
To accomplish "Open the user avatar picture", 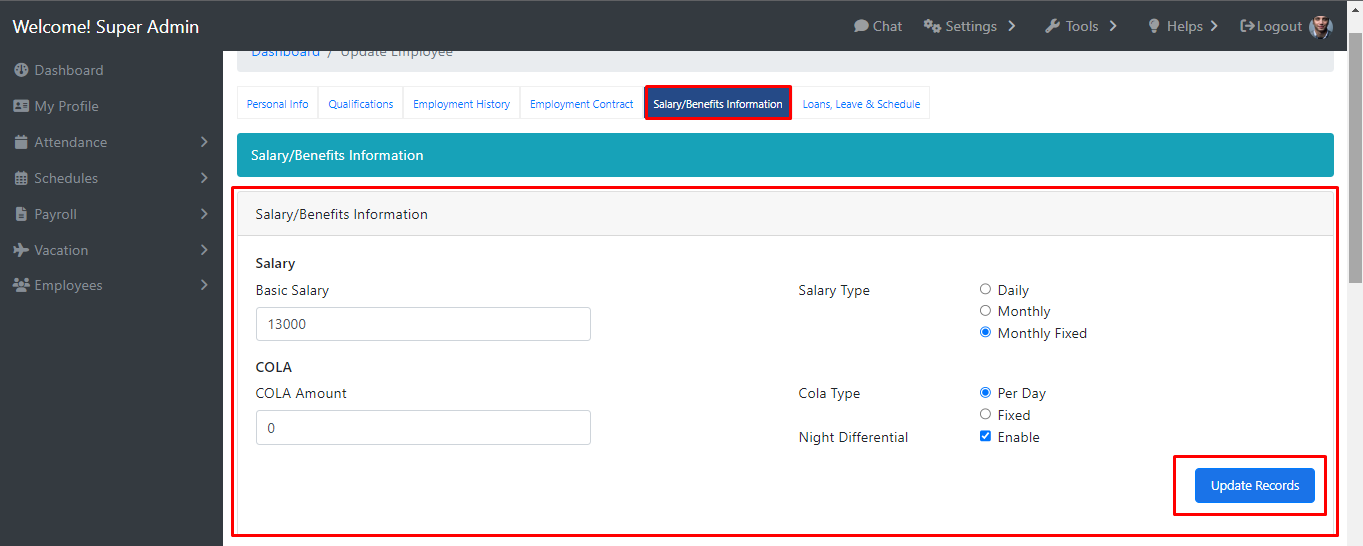I will (x=1320, y=26).
